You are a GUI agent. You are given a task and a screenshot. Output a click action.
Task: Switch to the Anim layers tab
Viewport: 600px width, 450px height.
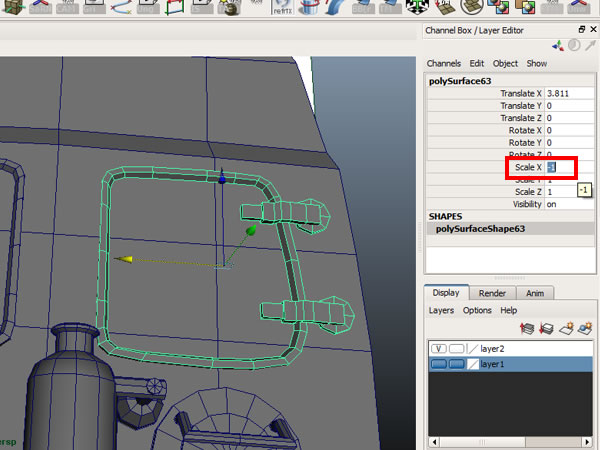coord(535,293)
